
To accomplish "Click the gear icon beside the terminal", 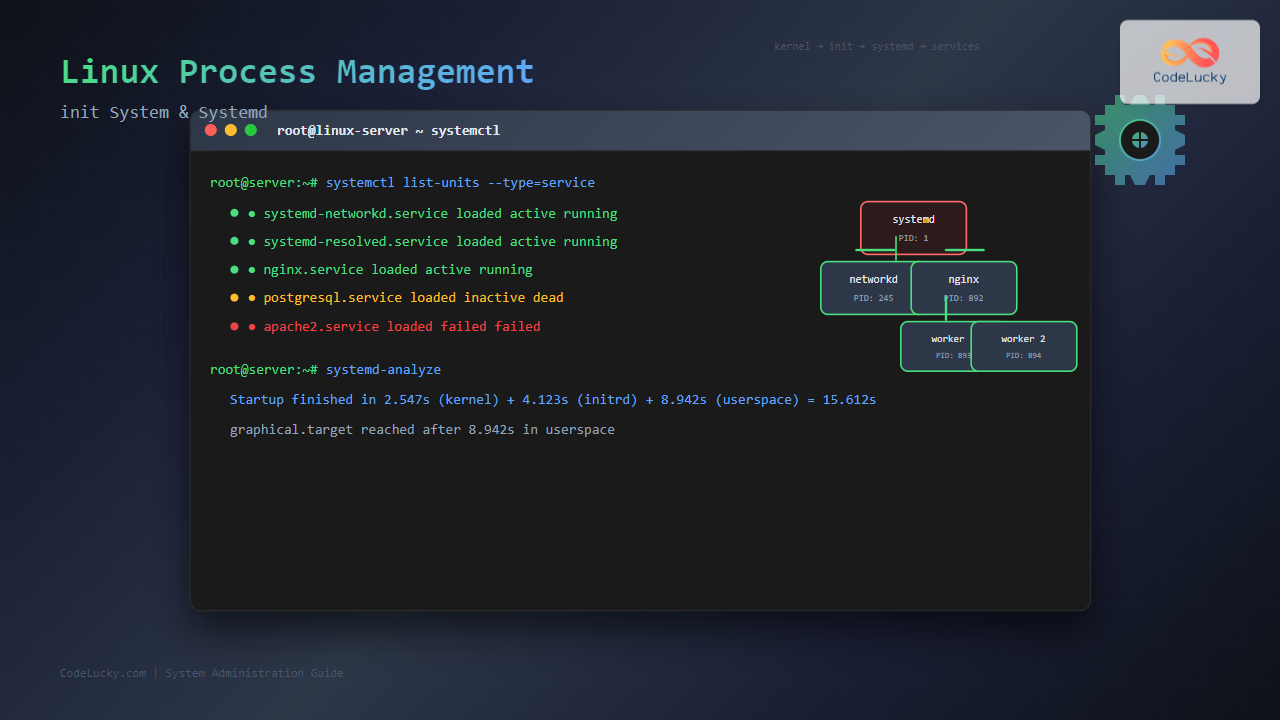I will point(1139,140).
